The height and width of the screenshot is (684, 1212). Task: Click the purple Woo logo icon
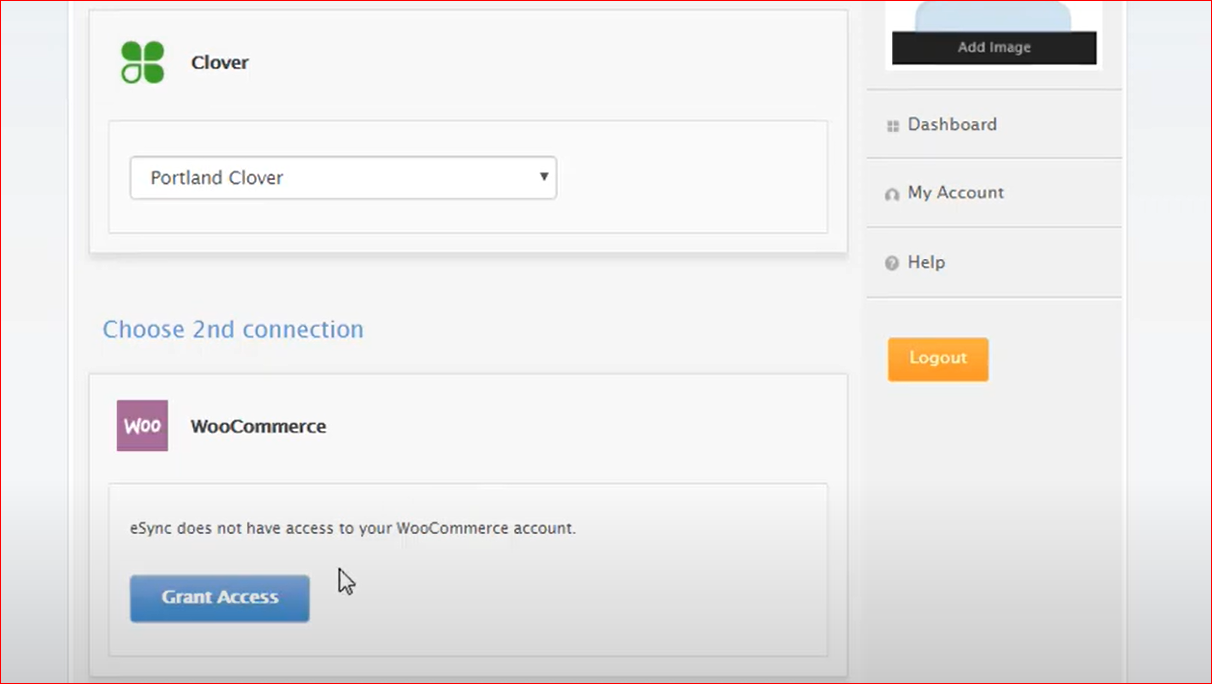(142, 426)
